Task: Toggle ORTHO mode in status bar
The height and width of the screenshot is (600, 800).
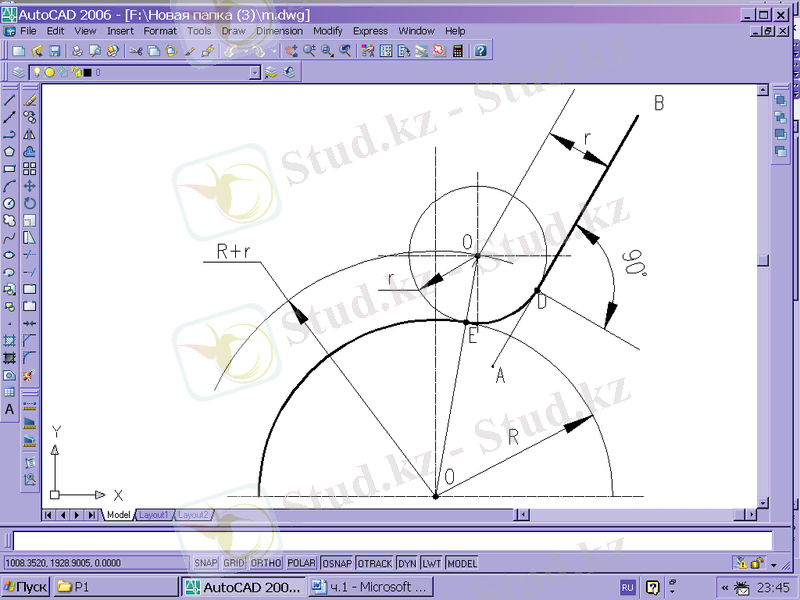Action: tap(266, 564)
